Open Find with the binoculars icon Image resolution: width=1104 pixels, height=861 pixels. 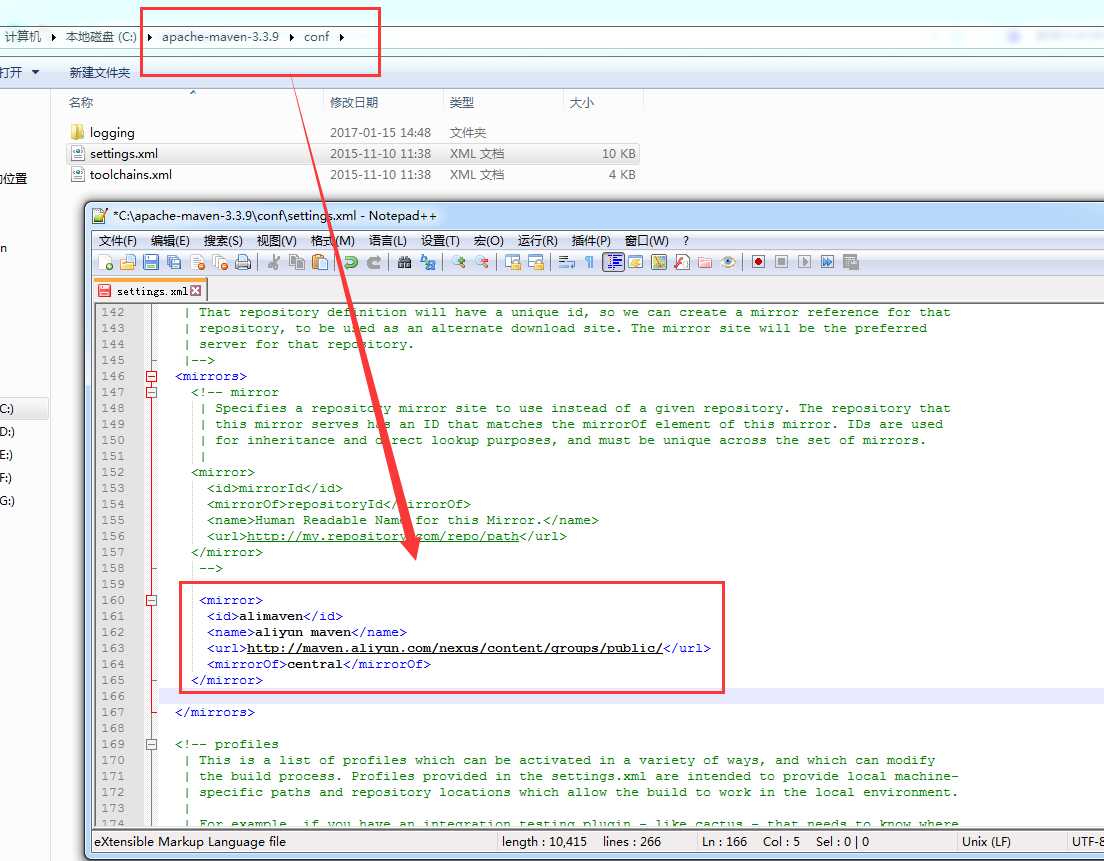(404, 263)
